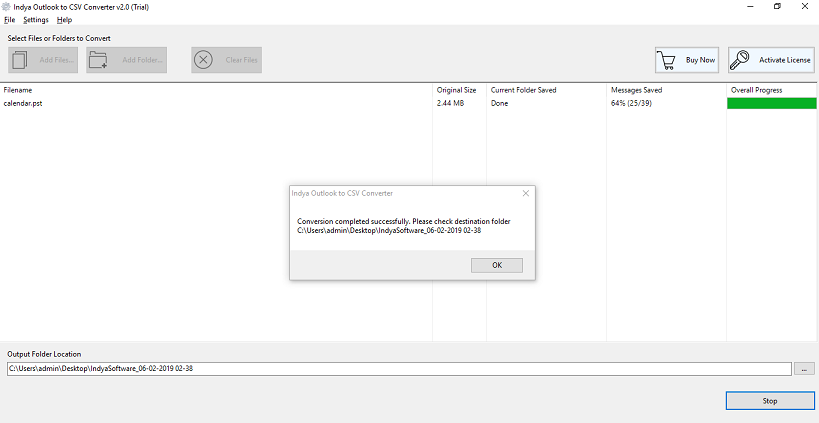The height and width of the screenshot is (423, 819).
Task: Click the Done status cell
Action: tap(499, 103)
